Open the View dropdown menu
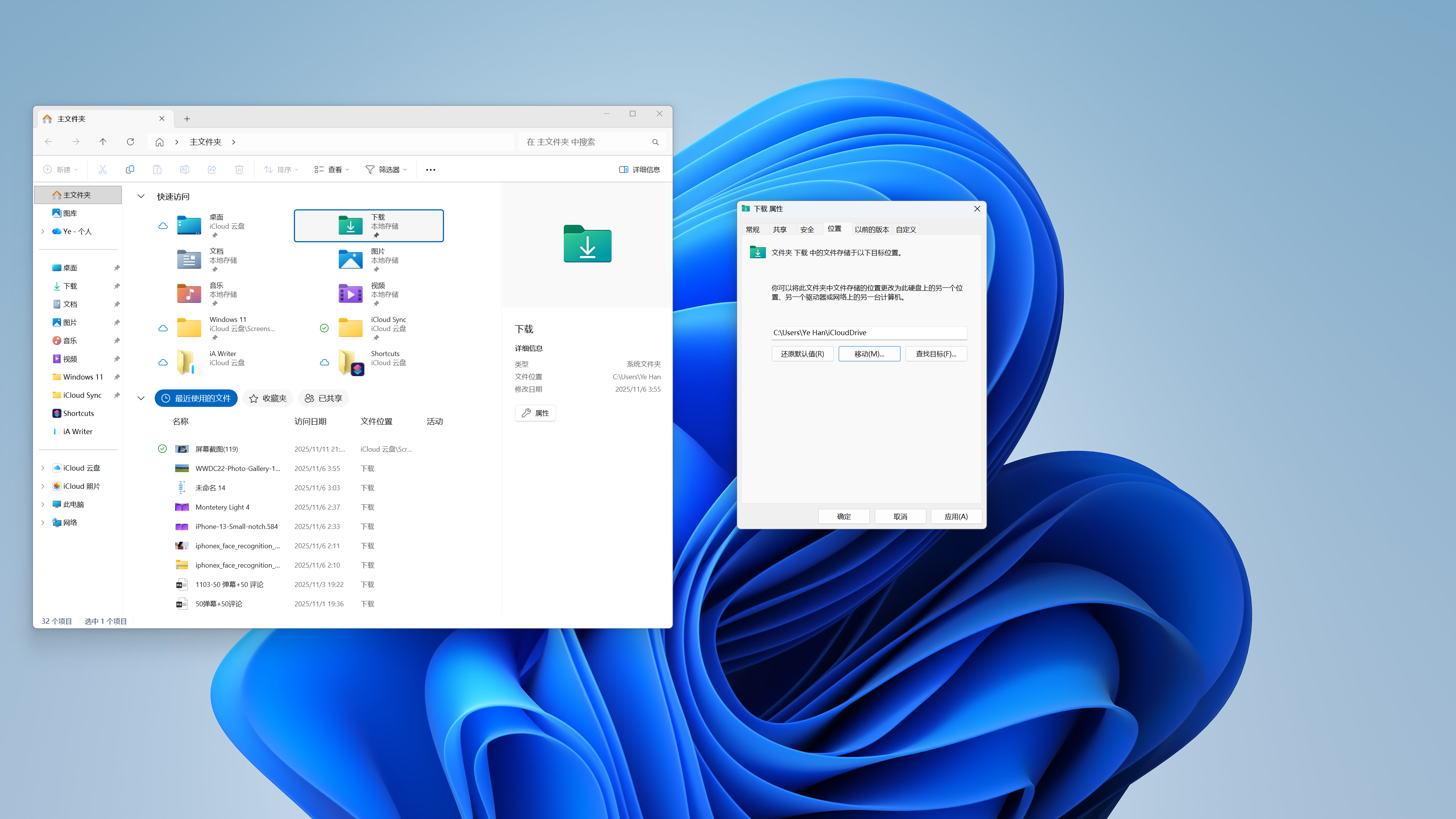This screenshot has width=1456, height=819. coord(332,169)
